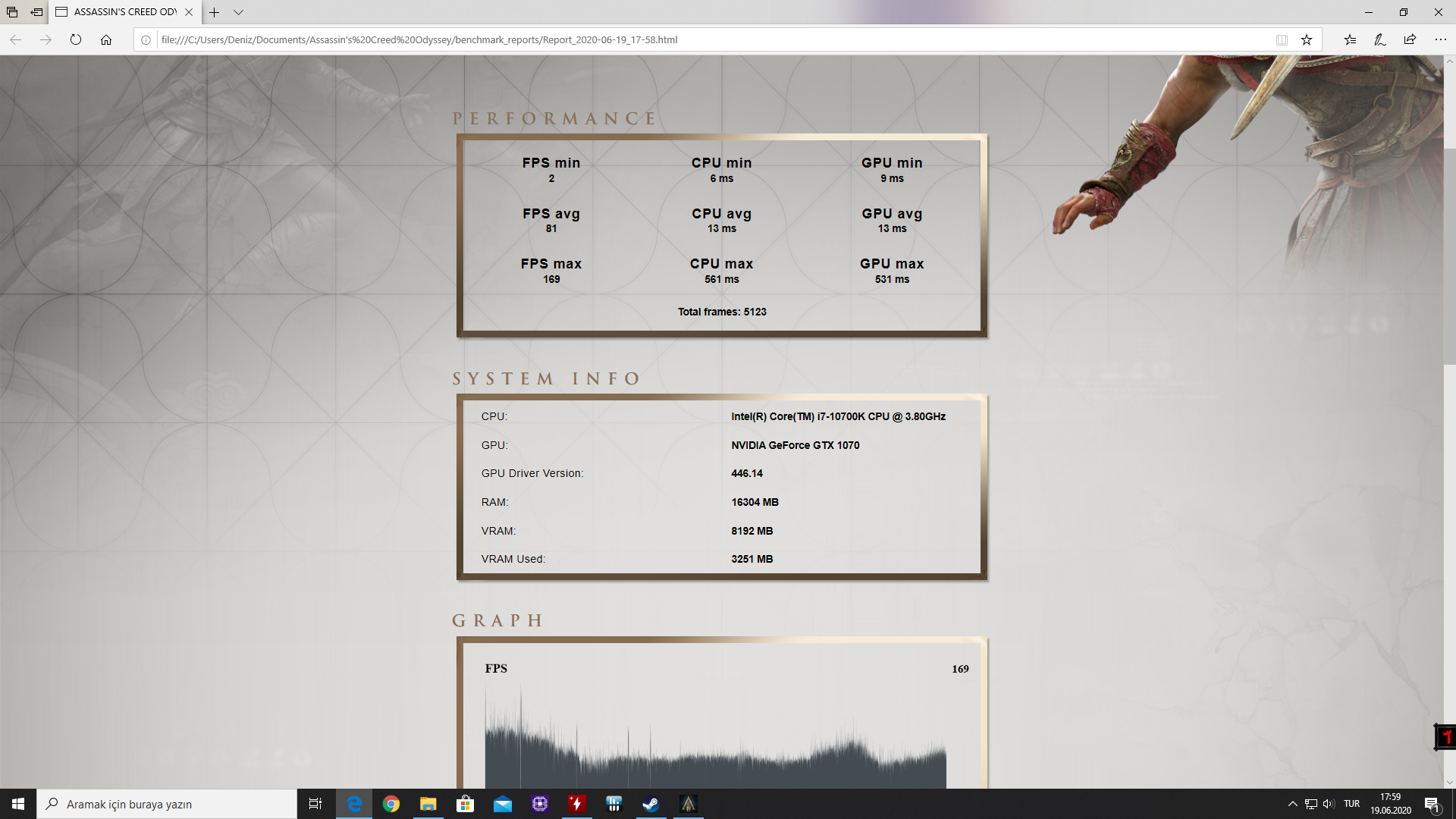Launch Google Chrome from taskbar

(x=391, y=804)
